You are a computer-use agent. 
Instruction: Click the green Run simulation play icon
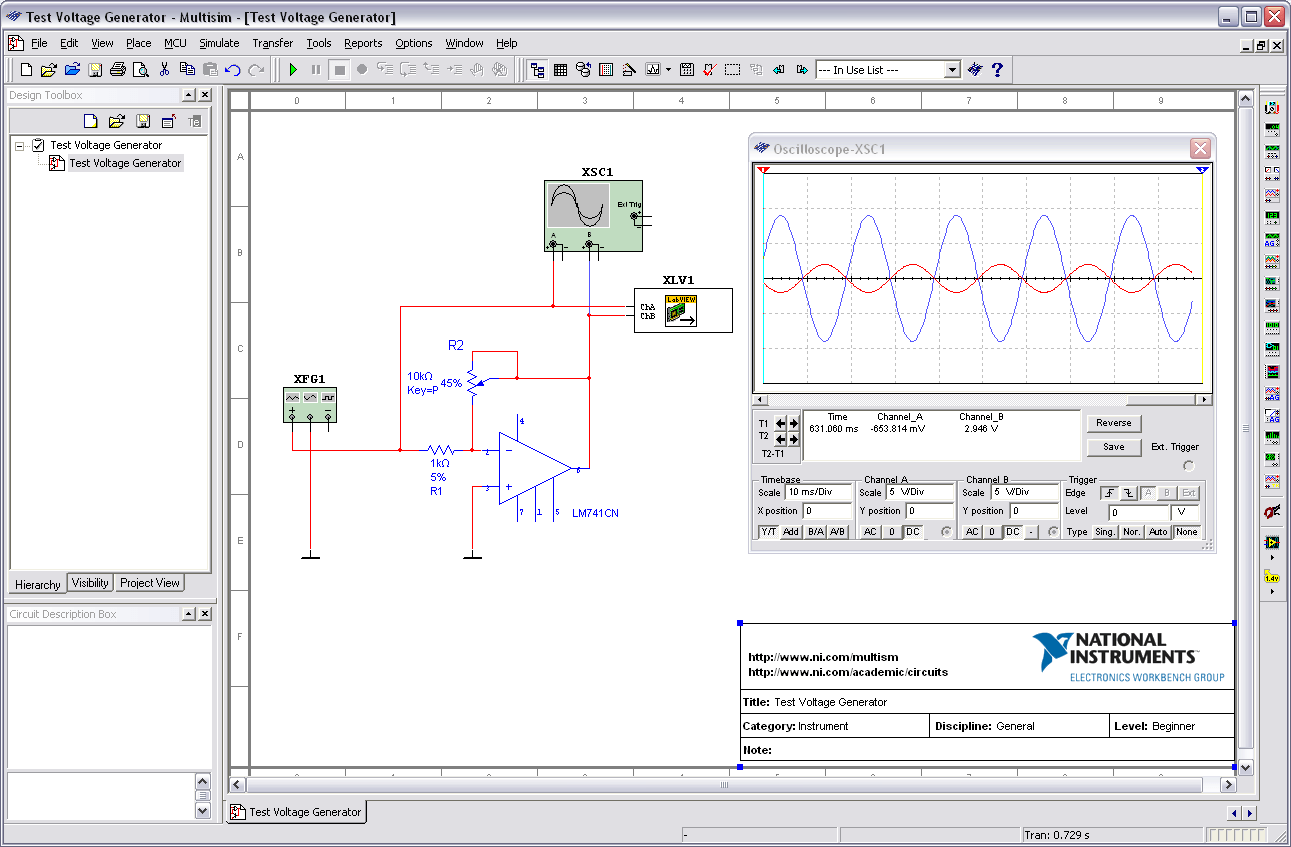[293, 70]
